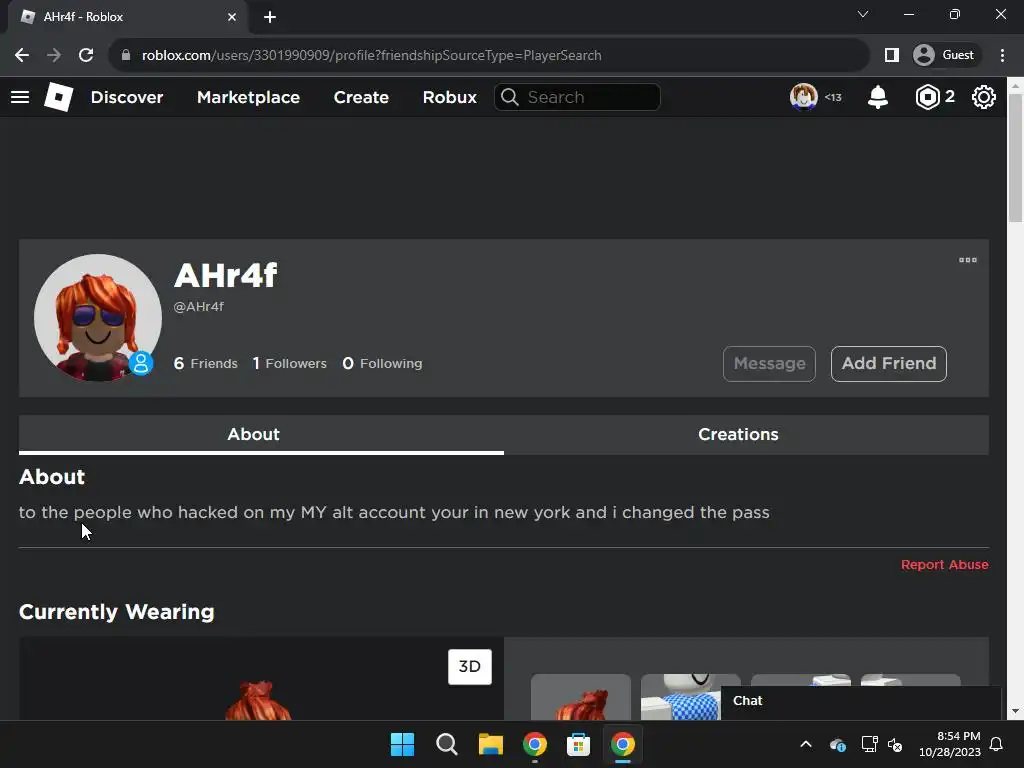Click the About bio text
The image size is (1024, 768).
coord(394,512)
